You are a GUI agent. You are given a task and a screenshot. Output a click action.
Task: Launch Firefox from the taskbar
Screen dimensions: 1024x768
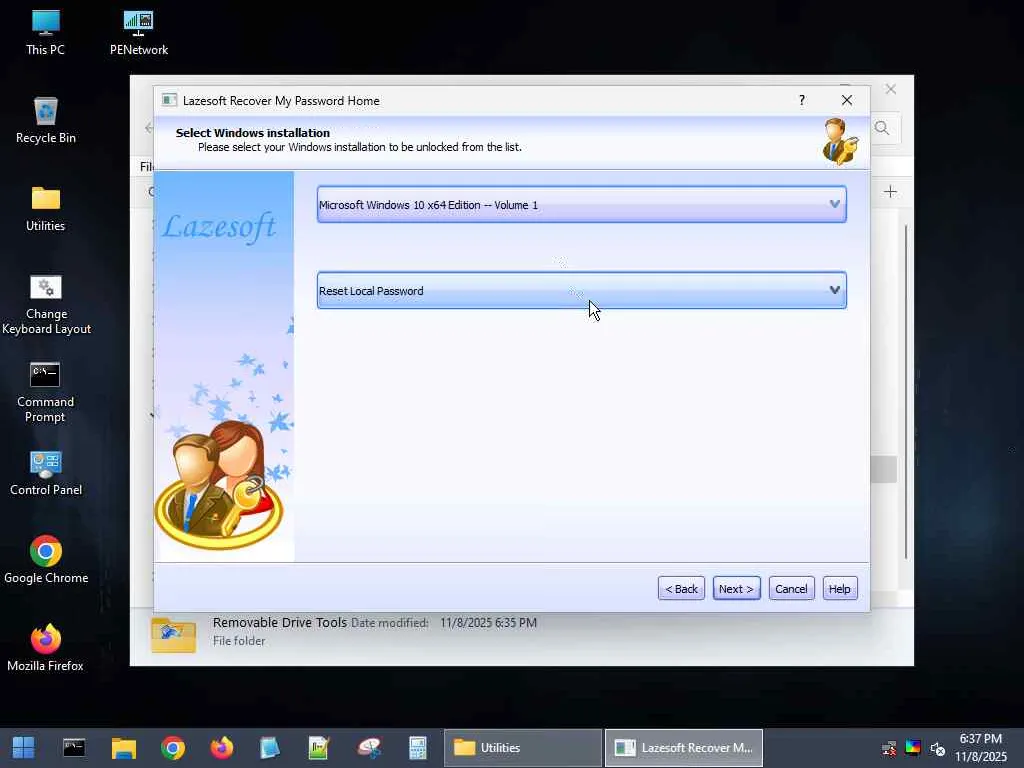coord(222,748)
